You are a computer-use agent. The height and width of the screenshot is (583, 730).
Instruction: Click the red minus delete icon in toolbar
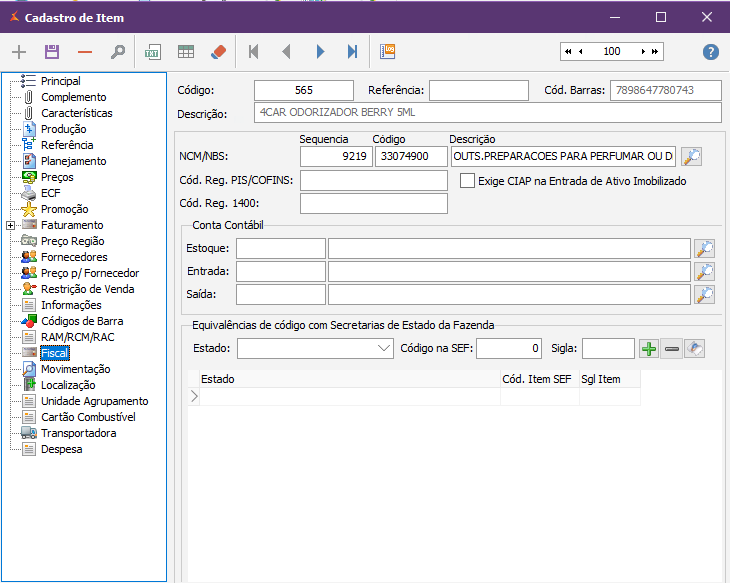point(85,52)
